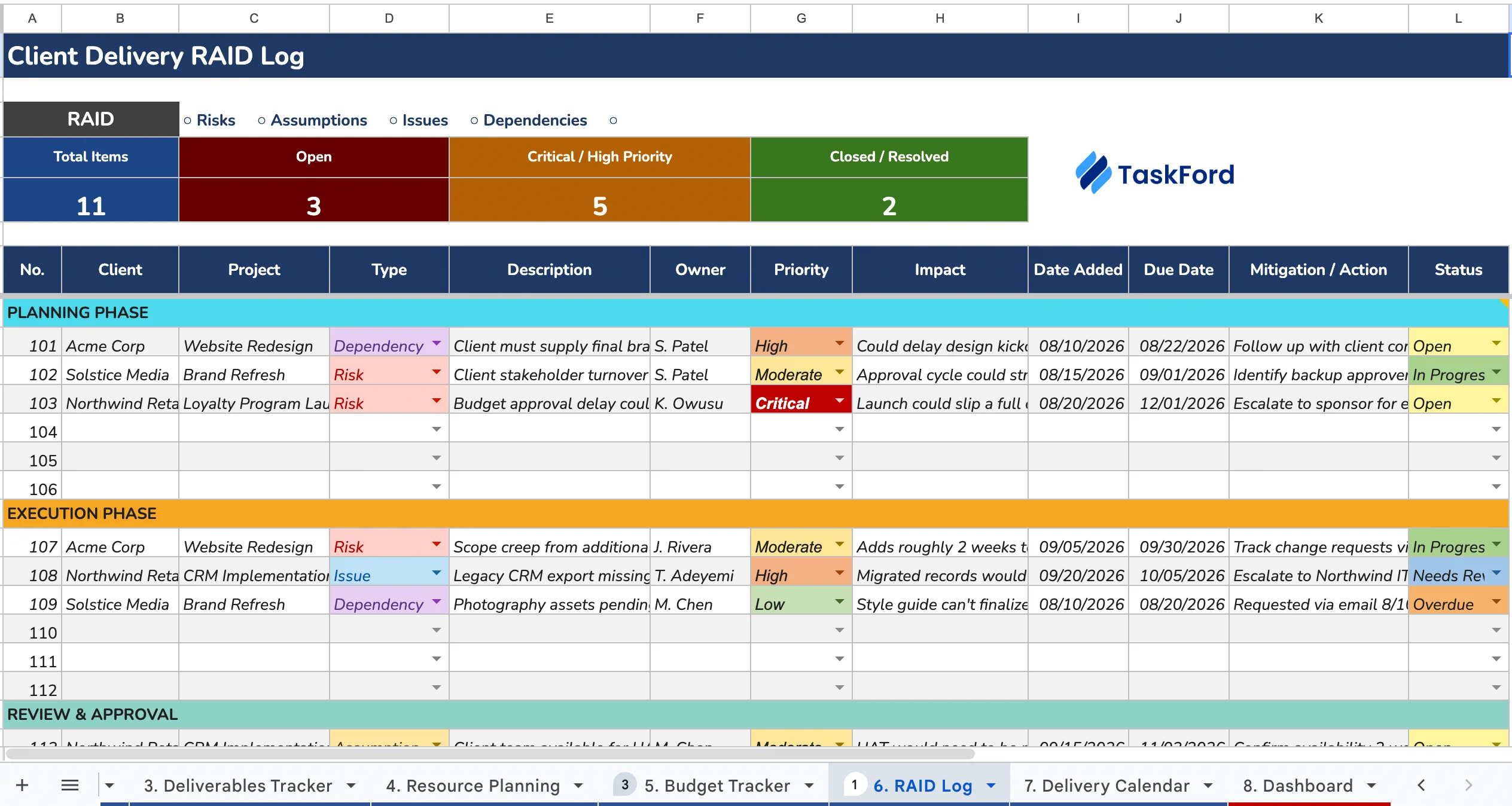Switch to 4. Resource Planning tab
The height and width of the screenshot is (806, 1512).
coord(472,786)
